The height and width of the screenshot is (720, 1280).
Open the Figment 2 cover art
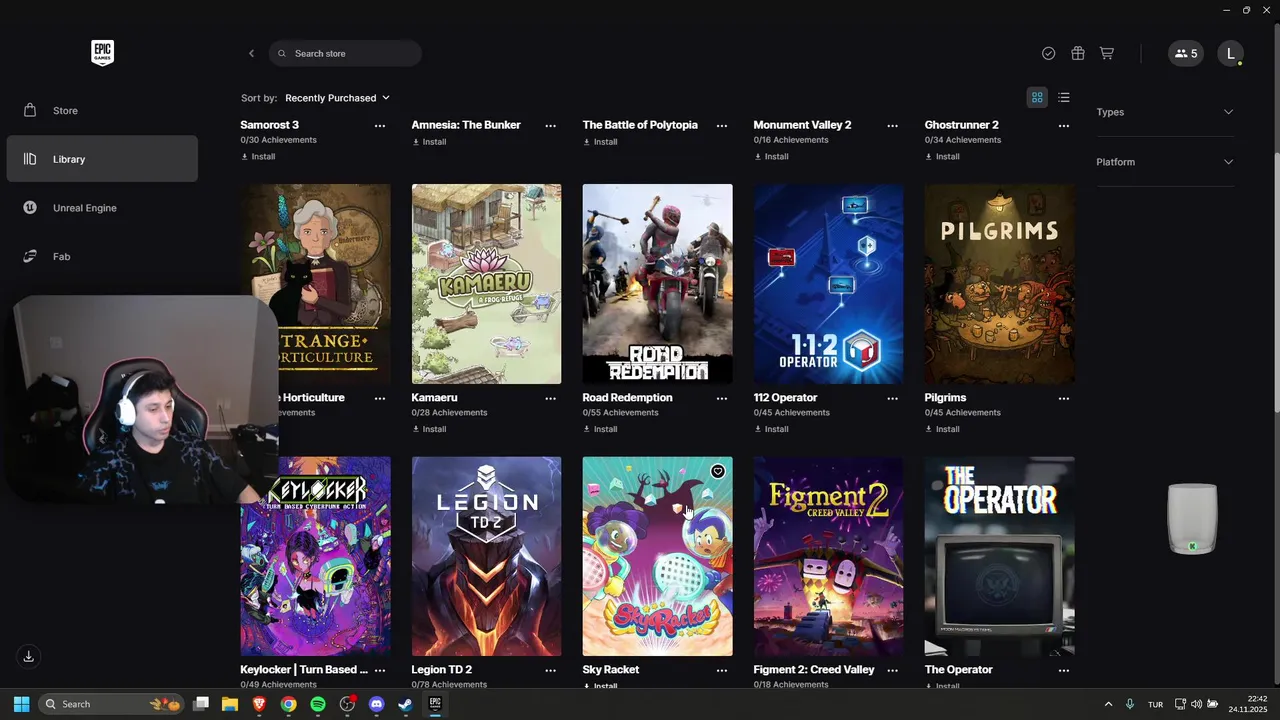coord(828,556)
